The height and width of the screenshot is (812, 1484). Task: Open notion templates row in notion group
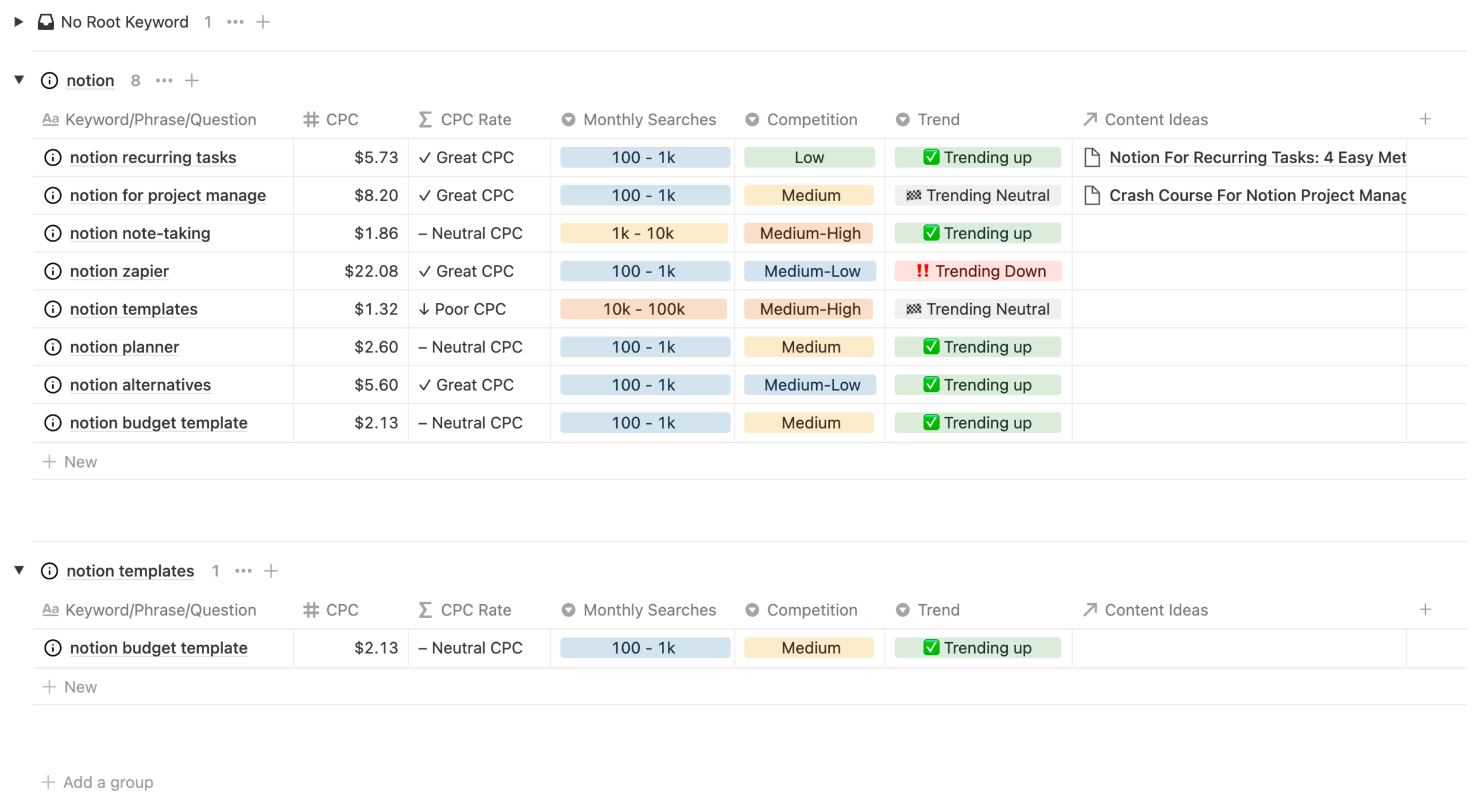pyautogui.click(x=134, y=309)
